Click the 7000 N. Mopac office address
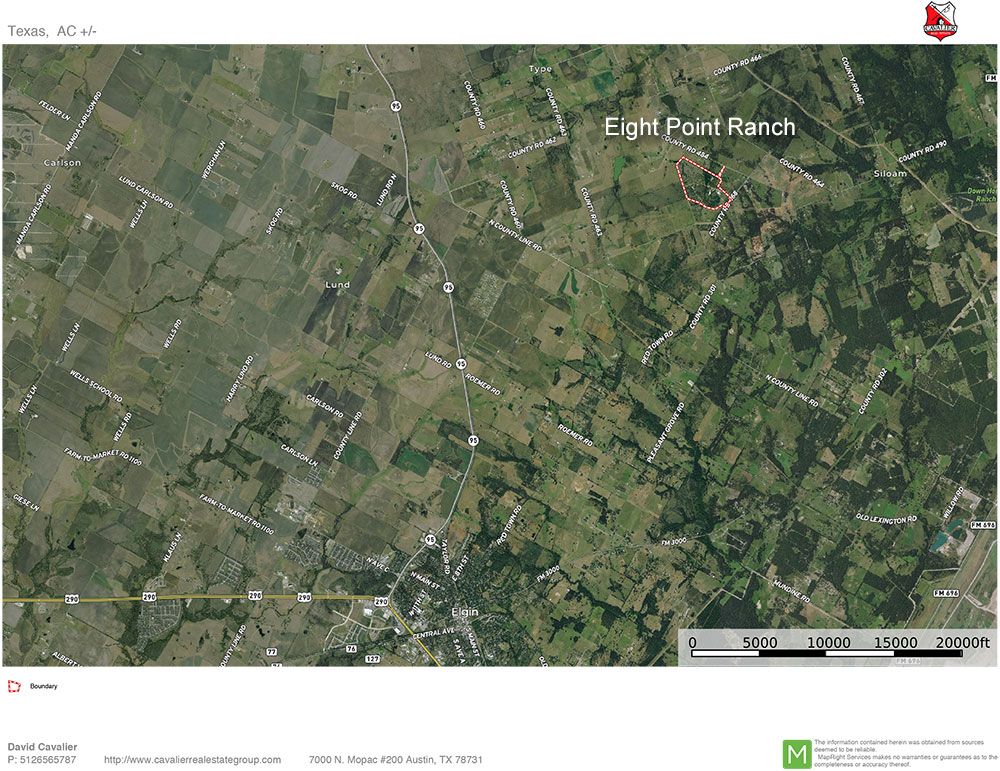 click(x=395, y=760)
